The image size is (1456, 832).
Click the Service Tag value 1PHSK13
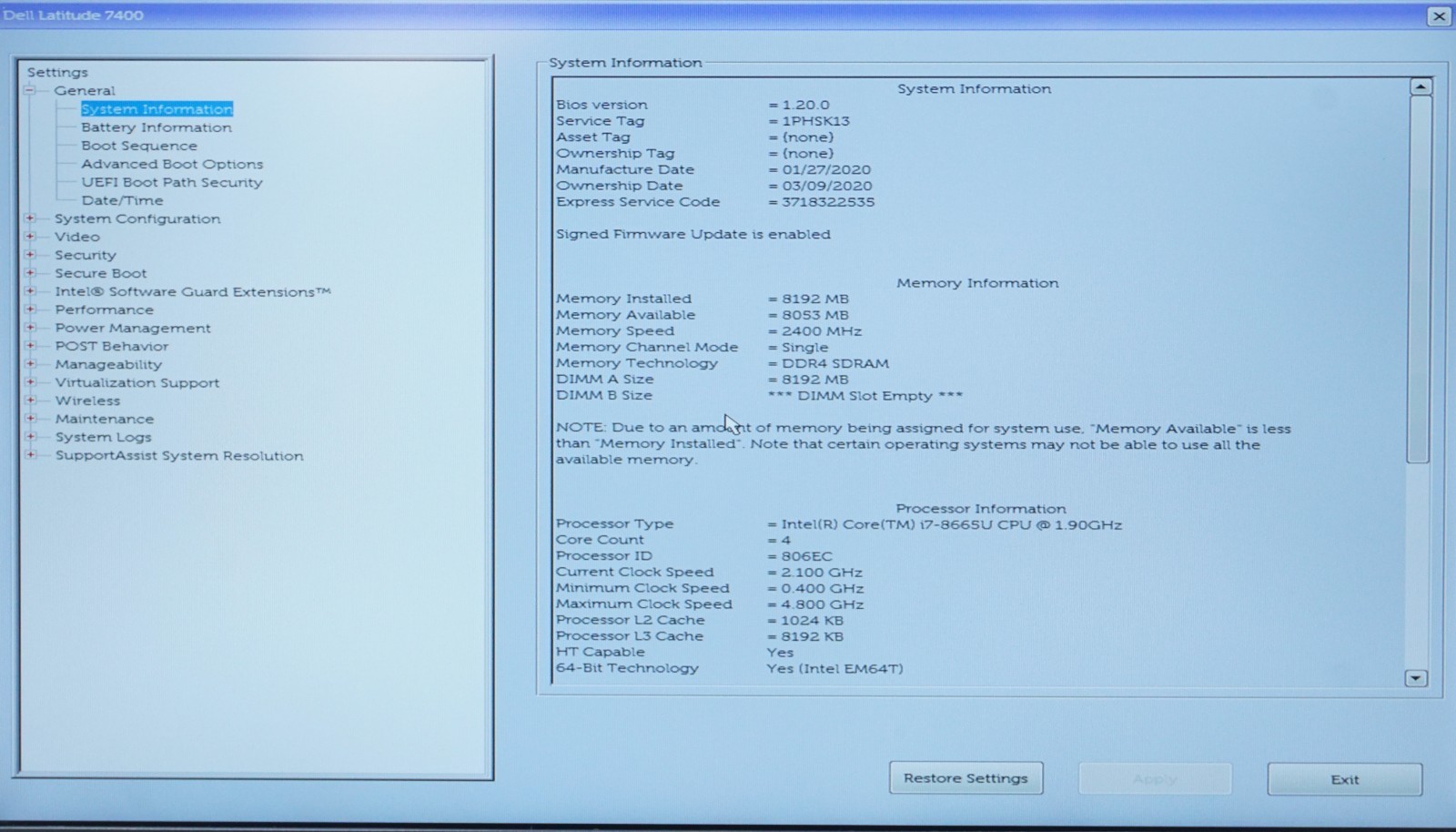pyautogui.click(x=815, y=121)
